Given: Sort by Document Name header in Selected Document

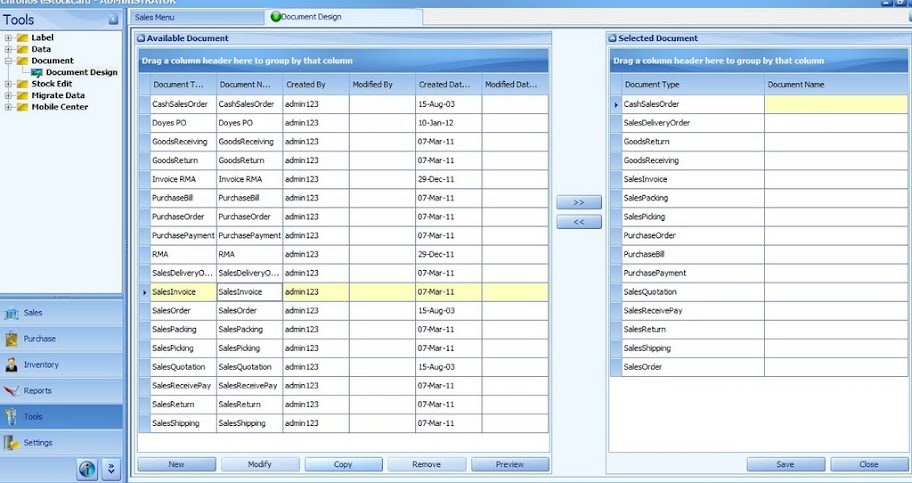Looking at the screenshot, I should tap(836, 84).
